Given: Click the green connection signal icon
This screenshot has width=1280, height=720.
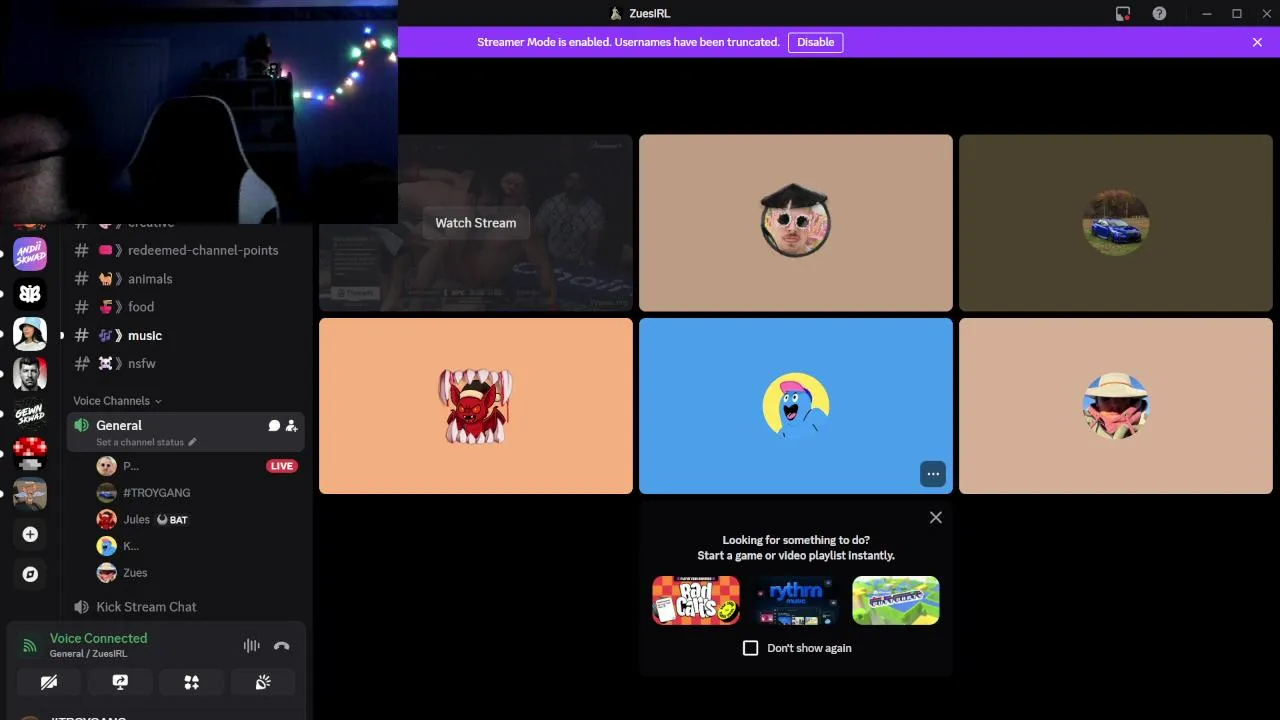Looking at the screenshot, I should [29, 646].
